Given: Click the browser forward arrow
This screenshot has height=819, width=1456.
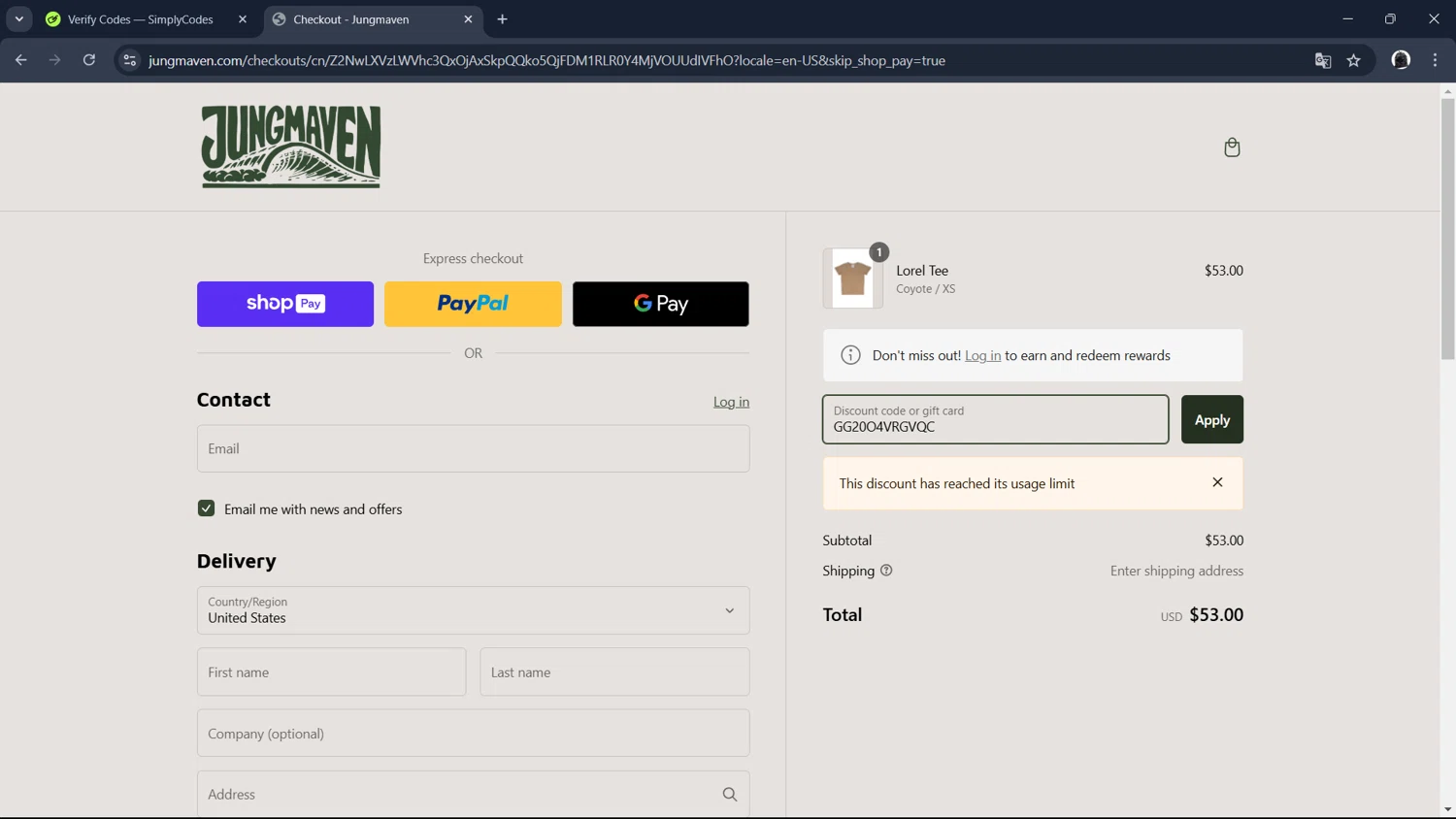Looking at the screenshot, I should tap(54, 60).
